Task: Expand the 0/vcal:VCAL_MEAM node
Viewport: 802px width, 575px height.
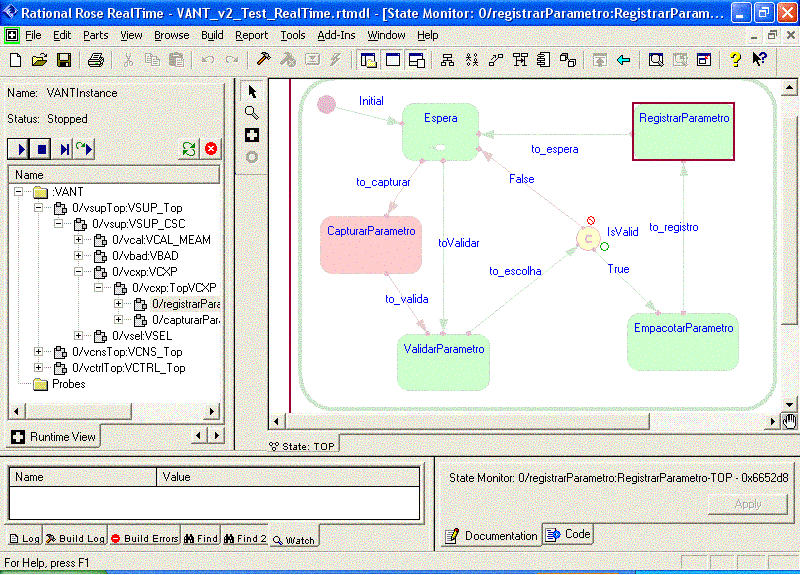Action: click(x=79, y=239)
